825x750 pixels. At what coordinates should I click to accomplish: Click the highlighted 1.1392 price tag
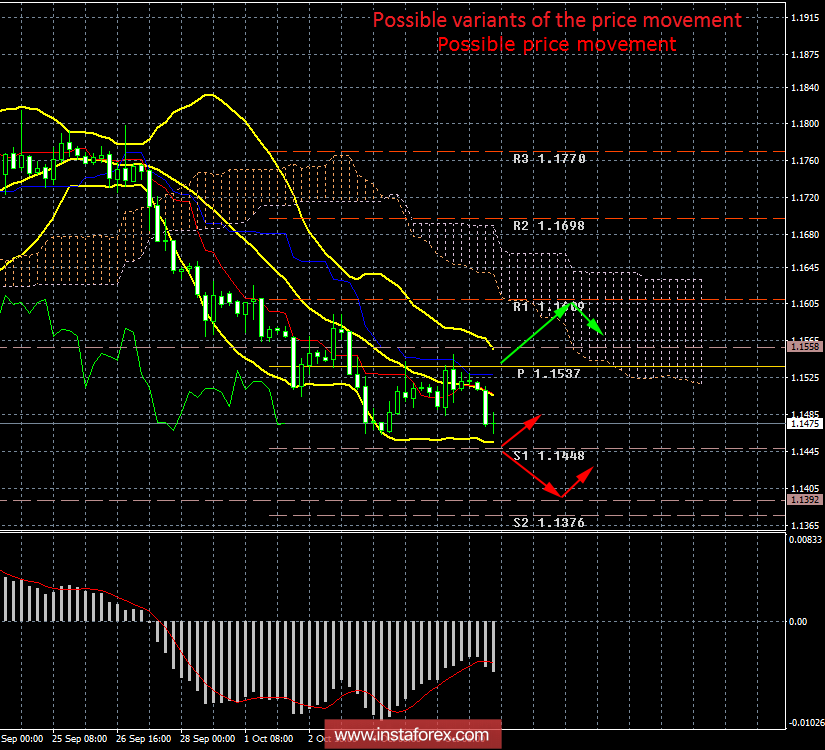(805, 499)
